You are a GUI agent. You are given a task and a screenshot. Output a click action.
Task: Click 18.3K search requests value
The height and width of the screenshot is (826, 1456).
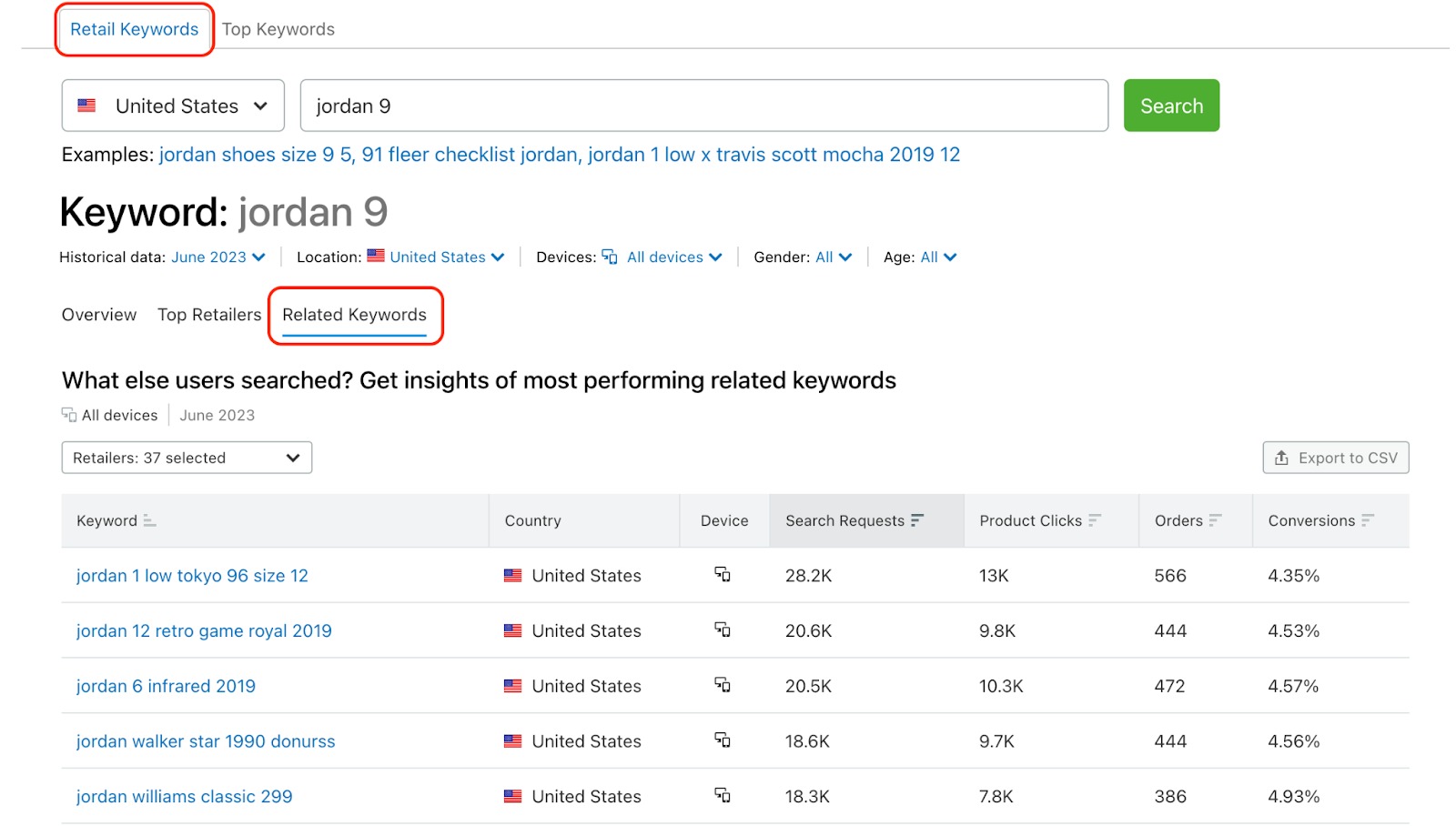point(808,797)
